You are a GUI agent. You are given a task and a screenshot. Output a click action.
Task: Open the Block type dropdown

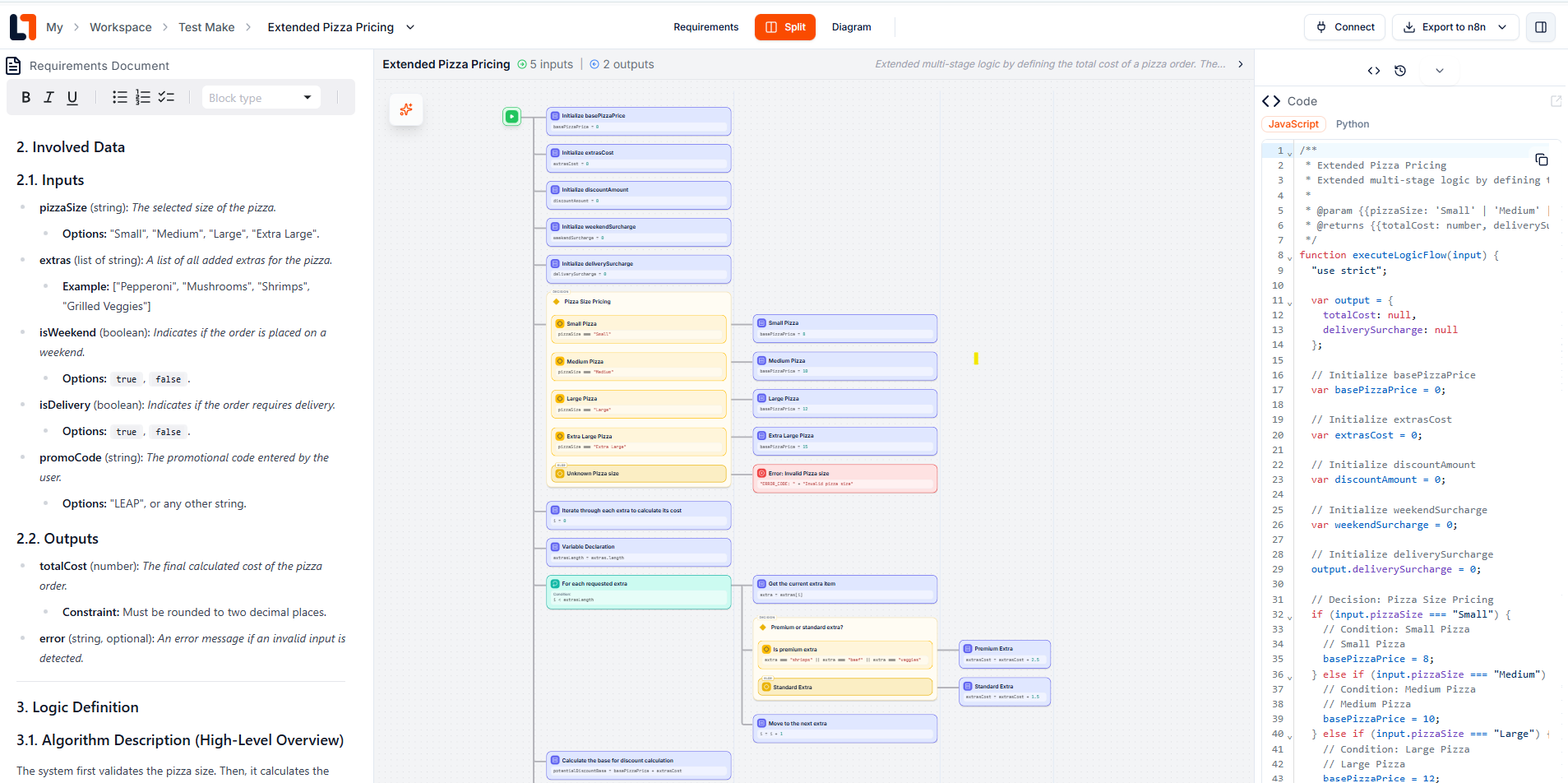pos(261,97)
